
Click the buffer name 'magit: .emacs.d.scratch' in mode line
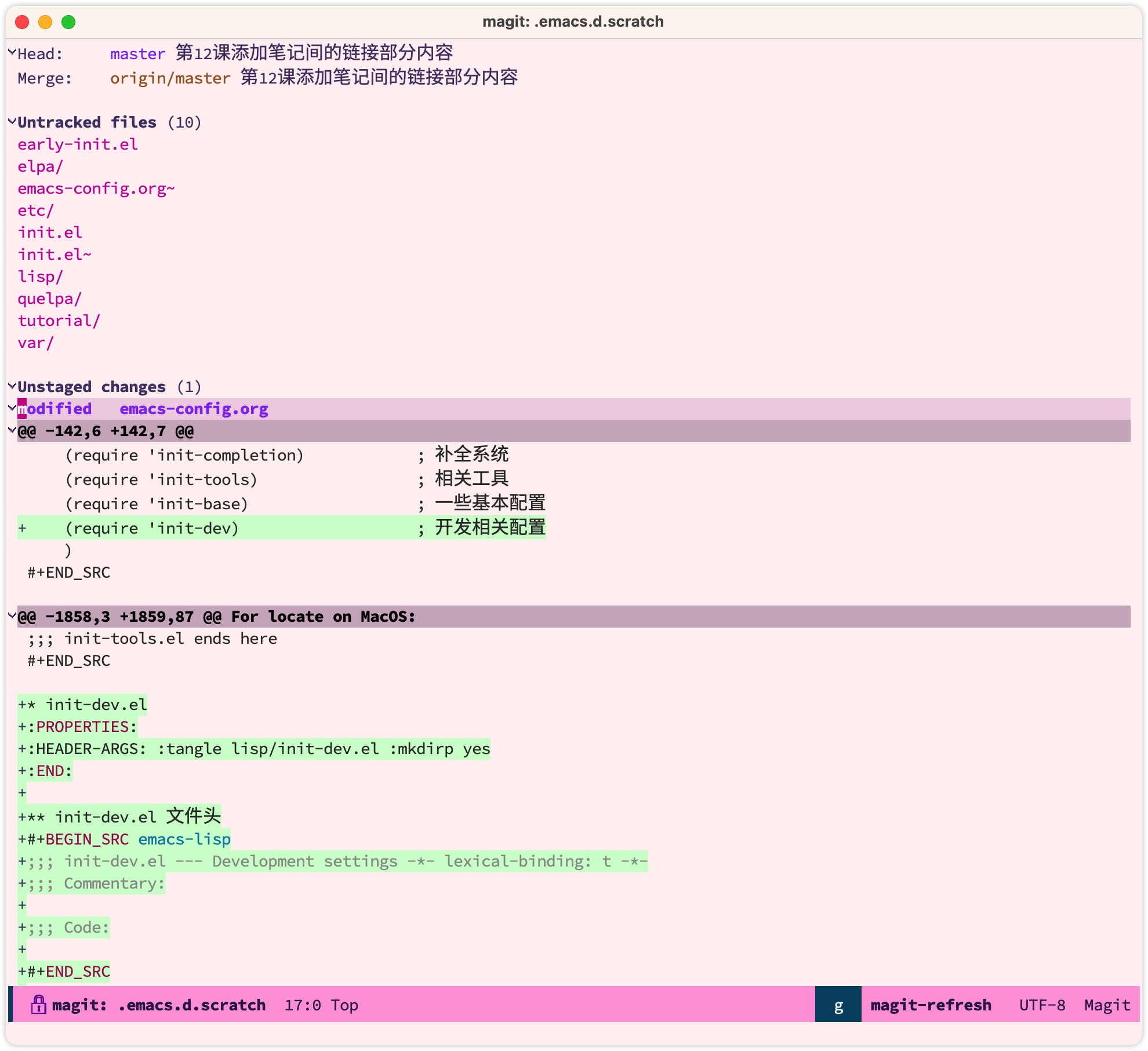159,1005
